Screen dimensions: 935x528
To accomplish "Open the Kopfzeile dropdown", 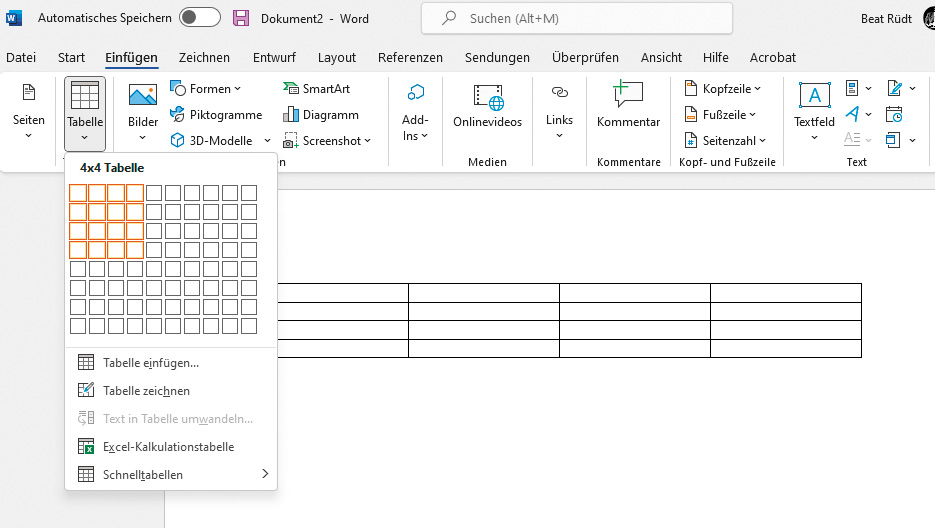I will [x=724, y=89].
